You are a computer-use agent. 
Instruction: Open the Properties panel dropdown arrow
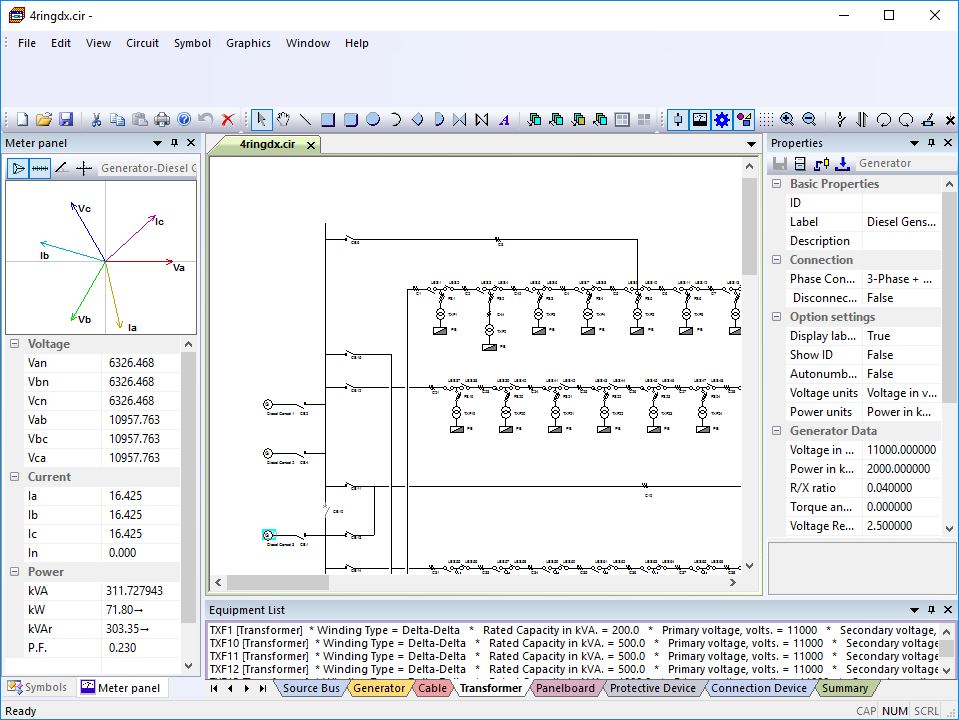pos(913,143)
